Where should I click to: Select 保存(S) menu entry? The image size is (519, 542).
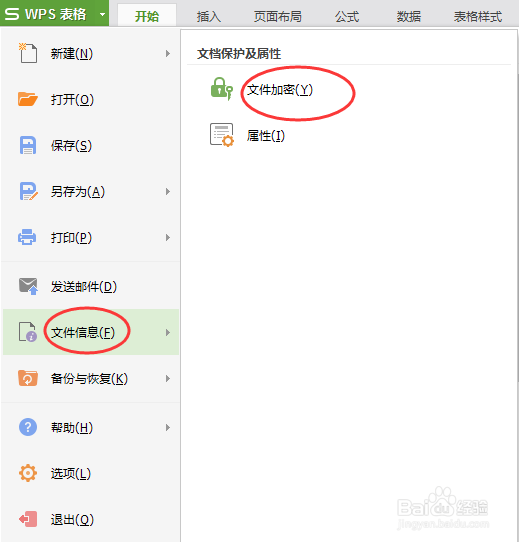coord(91,145)
